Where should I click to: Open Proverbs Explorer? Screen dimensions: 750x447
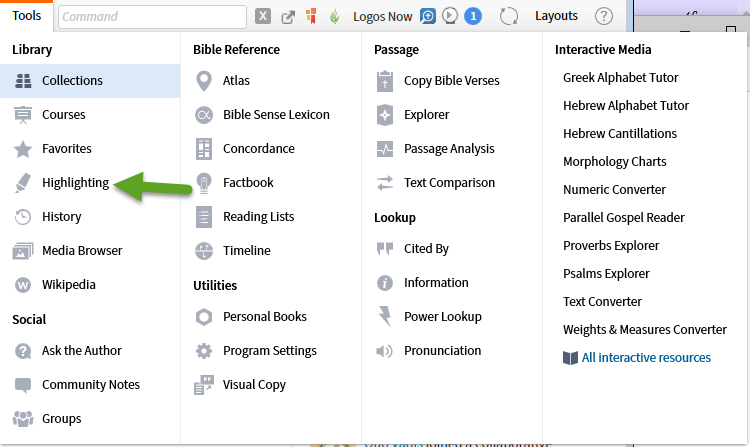(x=611, y=246)
